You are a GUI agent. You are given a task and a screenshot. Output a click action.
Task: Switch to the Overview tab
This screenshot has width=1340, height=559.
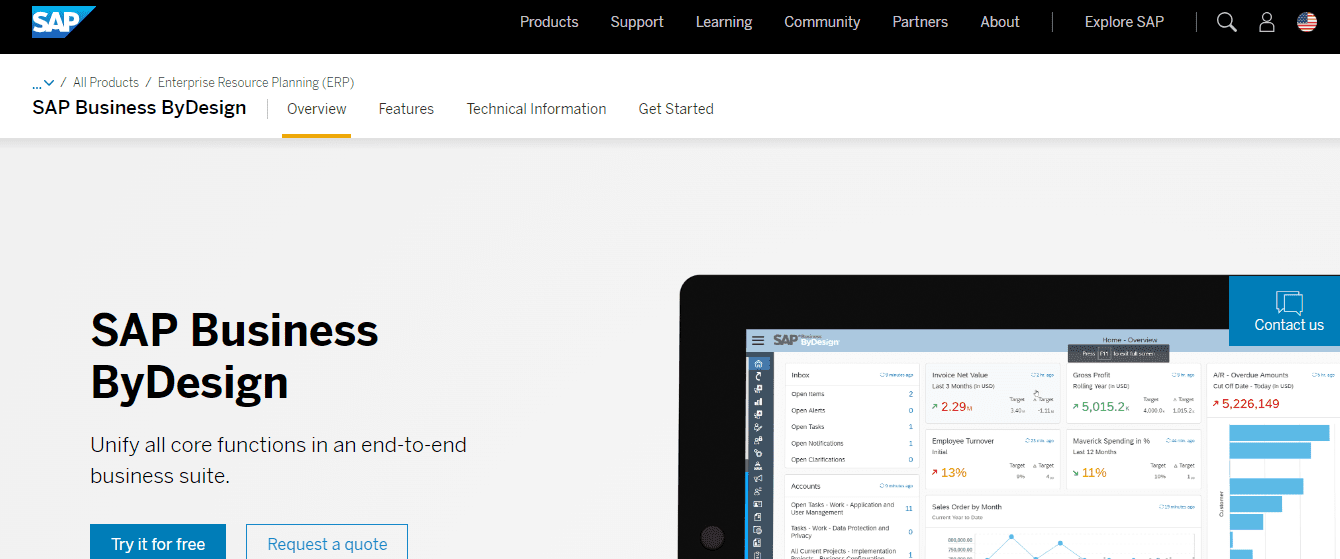316,109
